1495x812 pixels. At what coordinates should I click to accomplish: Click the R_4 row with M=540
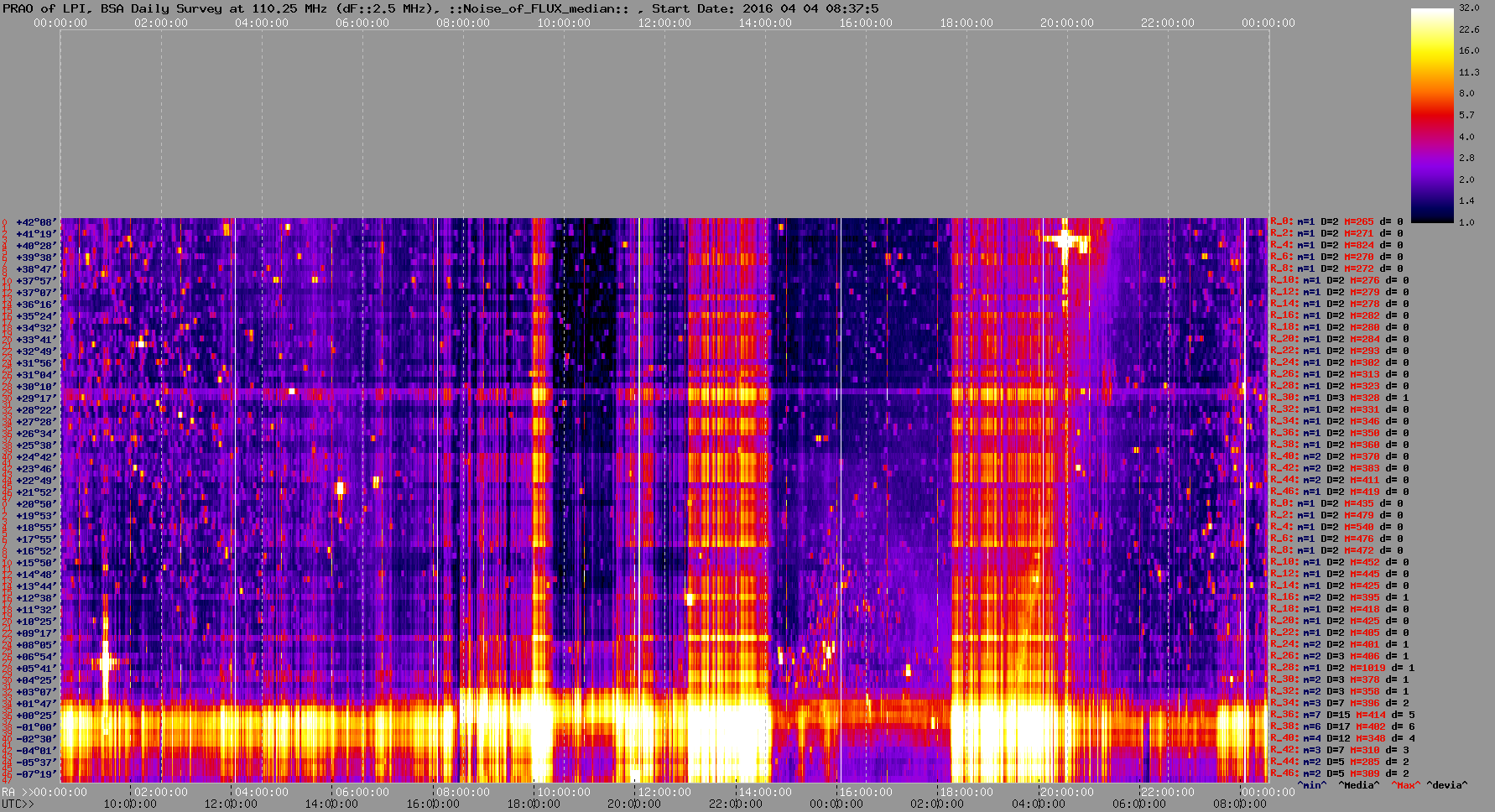[1336, 528]
